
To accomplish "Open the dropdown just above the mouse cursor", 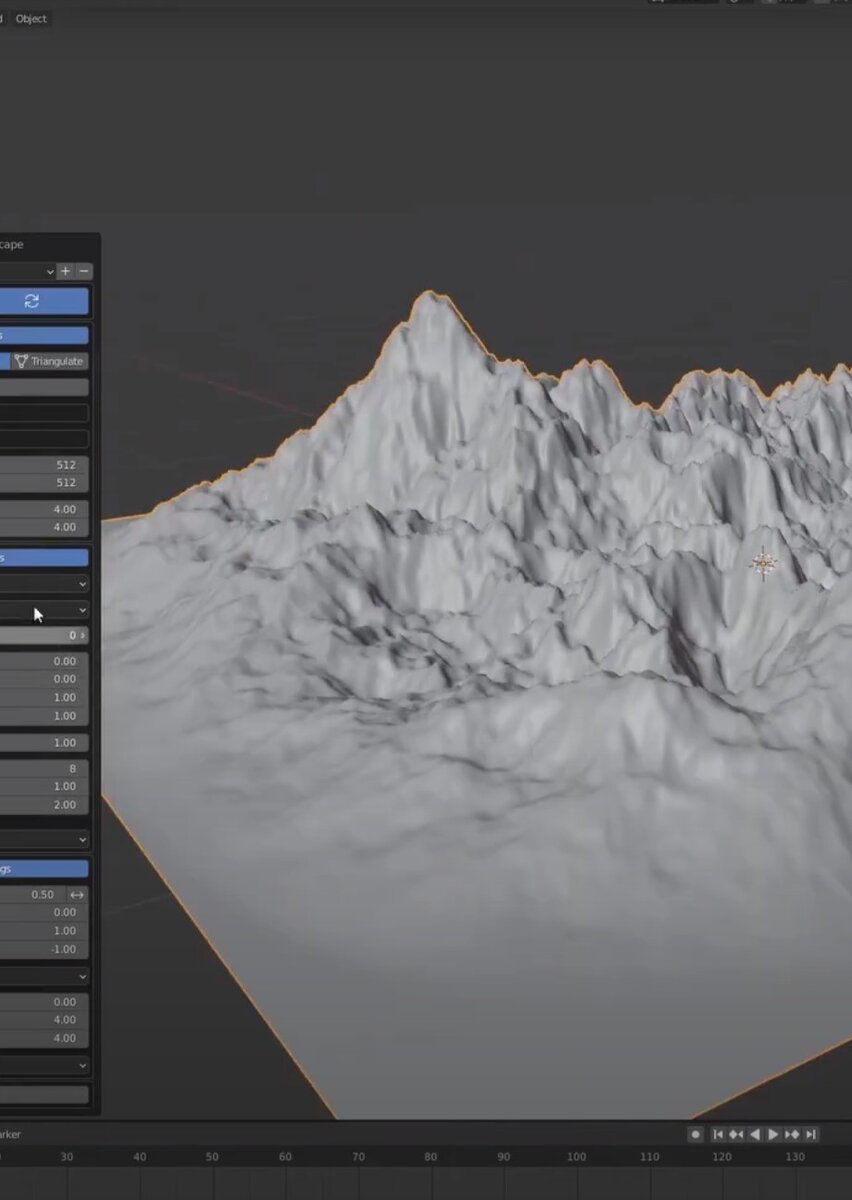I will tap(44, 583).
